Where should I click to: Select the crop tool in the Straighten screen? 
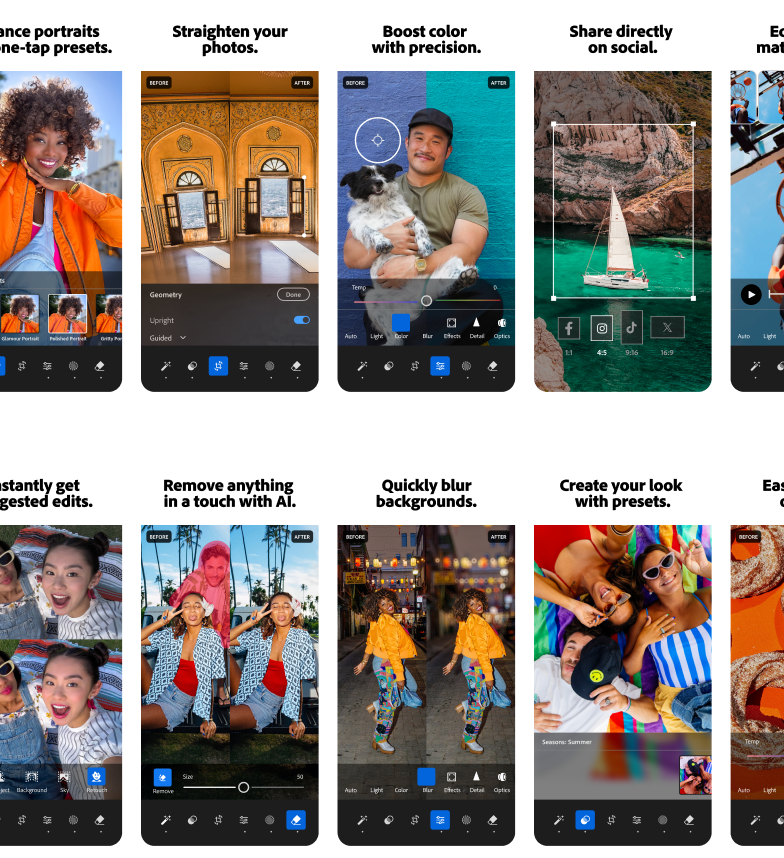[218, 366]
